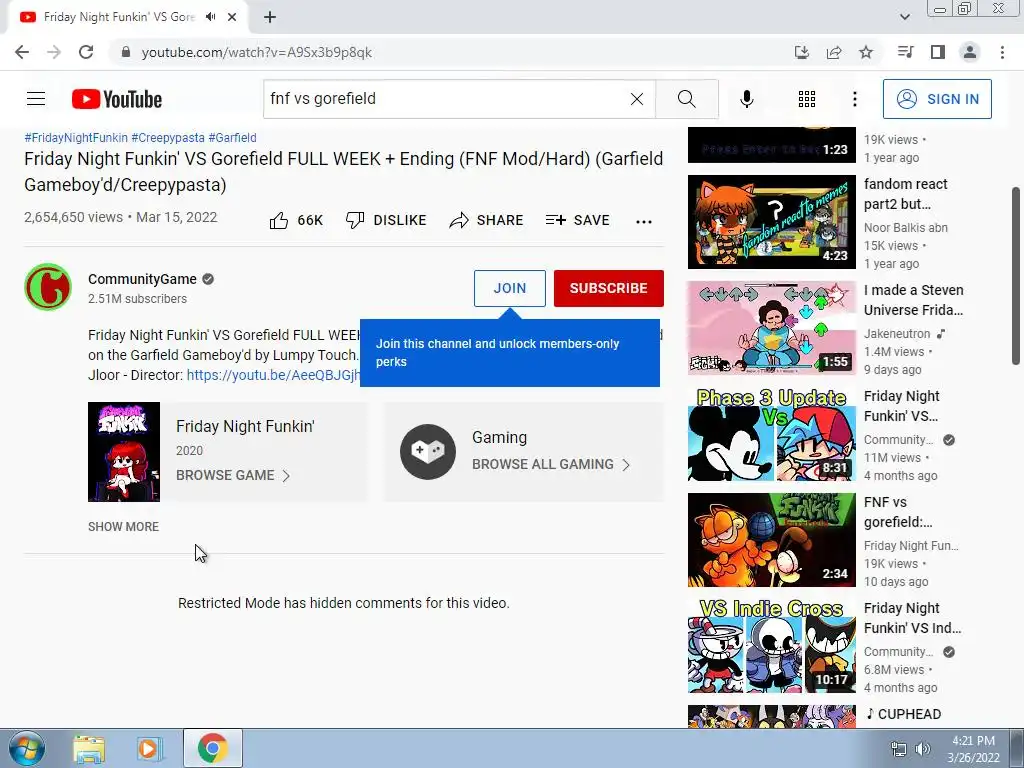The height and width of the screenshot is (768, 1024).
Task: Open BROWSE ALL GAMING link
Action: [x=551, y=464]
